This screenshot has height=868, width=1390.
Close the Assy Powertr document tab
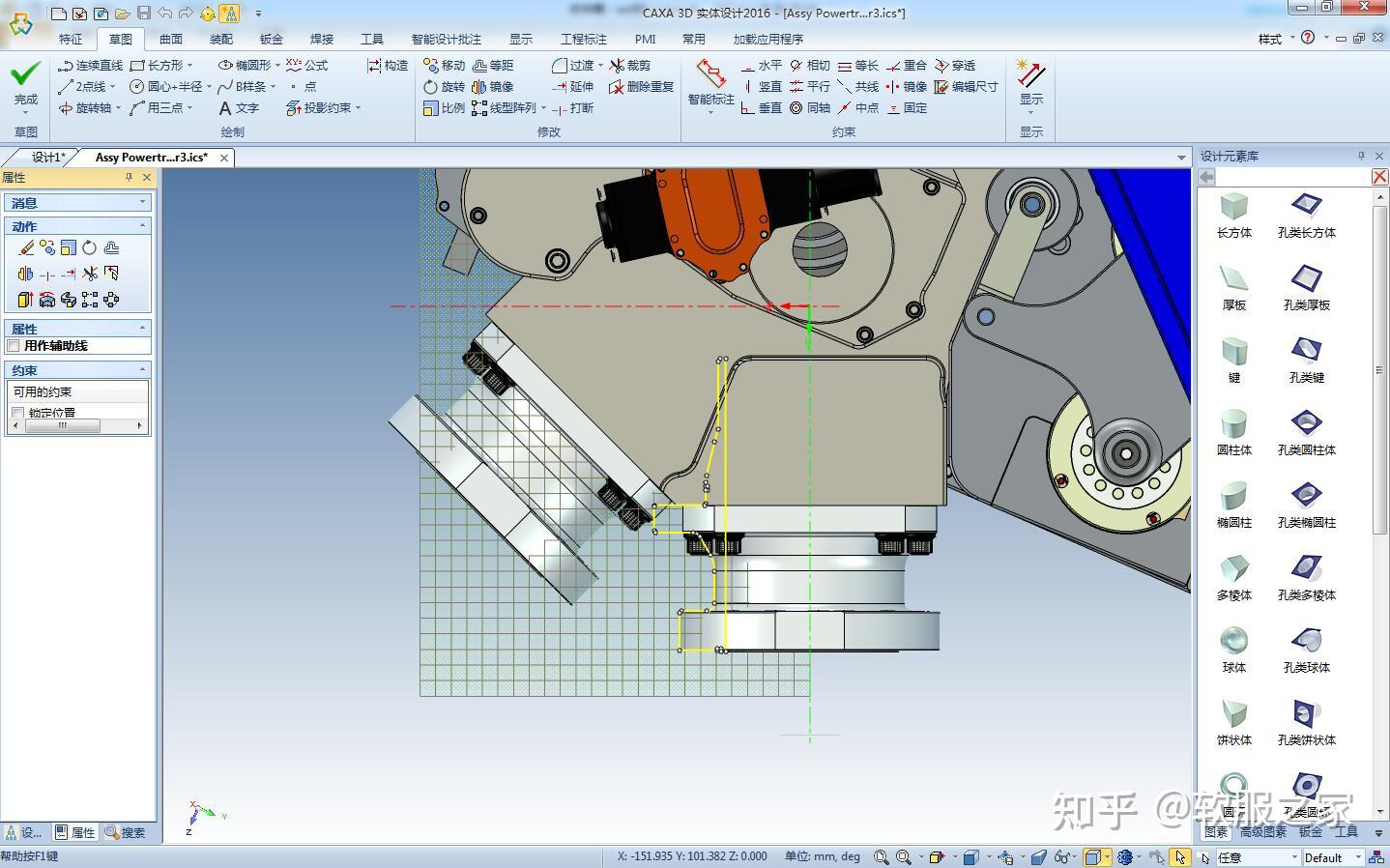tap(224, 158)
